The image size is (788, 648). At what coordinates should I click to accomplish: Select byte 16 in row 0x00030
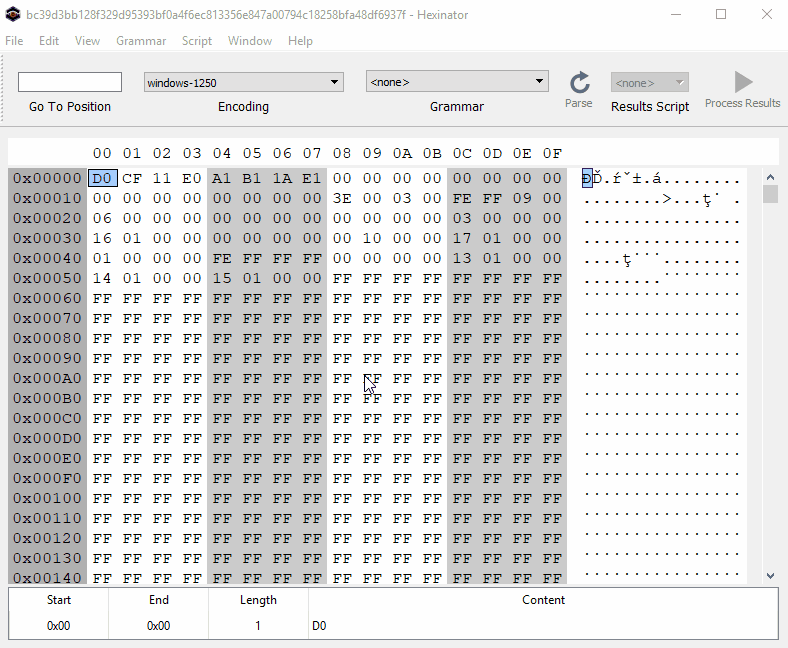[x=102, y=238]
